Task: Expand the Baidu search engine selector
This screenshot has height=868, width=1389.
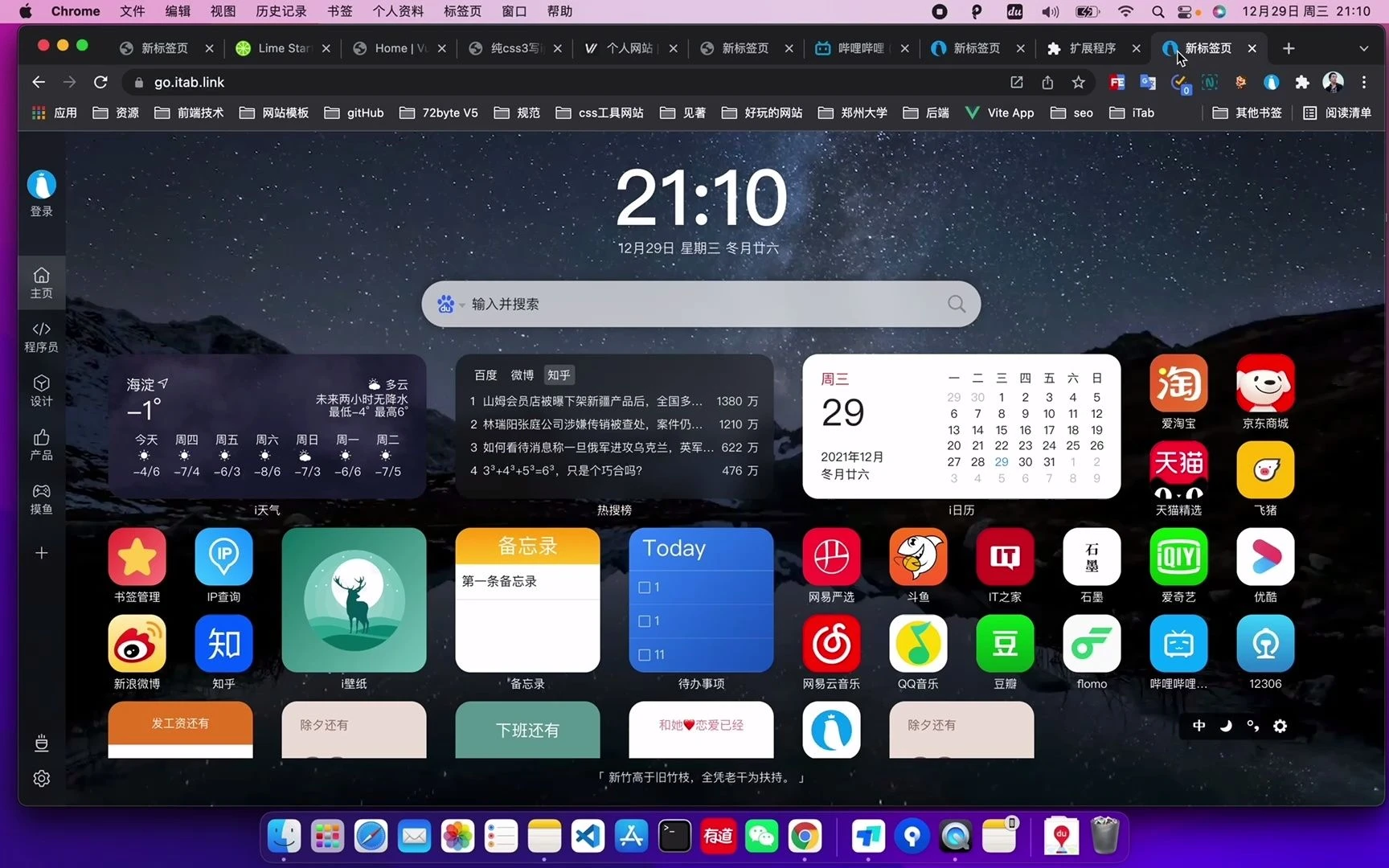Action: point(450,304)
